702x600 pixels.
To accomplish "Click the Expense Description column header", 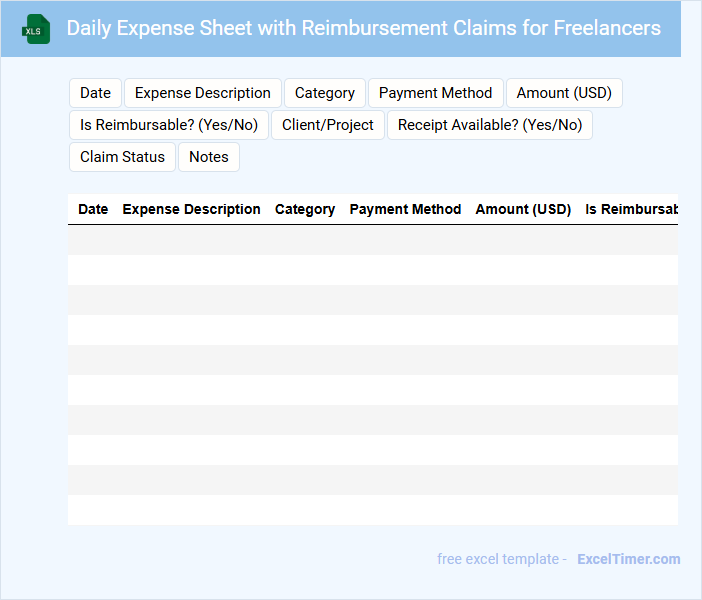I will tap(191, 209).
